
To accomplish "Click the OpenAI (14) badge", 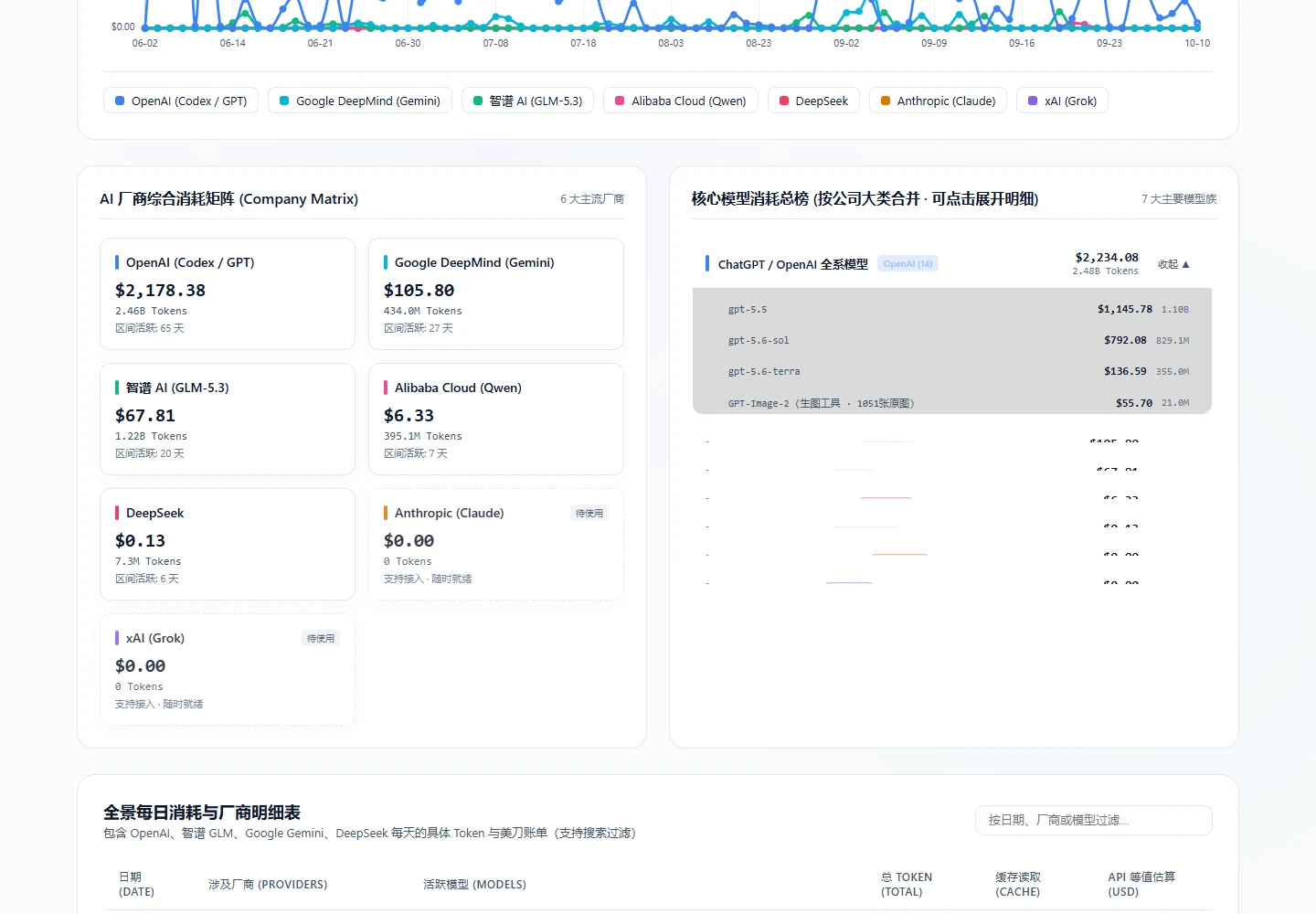I will coord(907,264).
